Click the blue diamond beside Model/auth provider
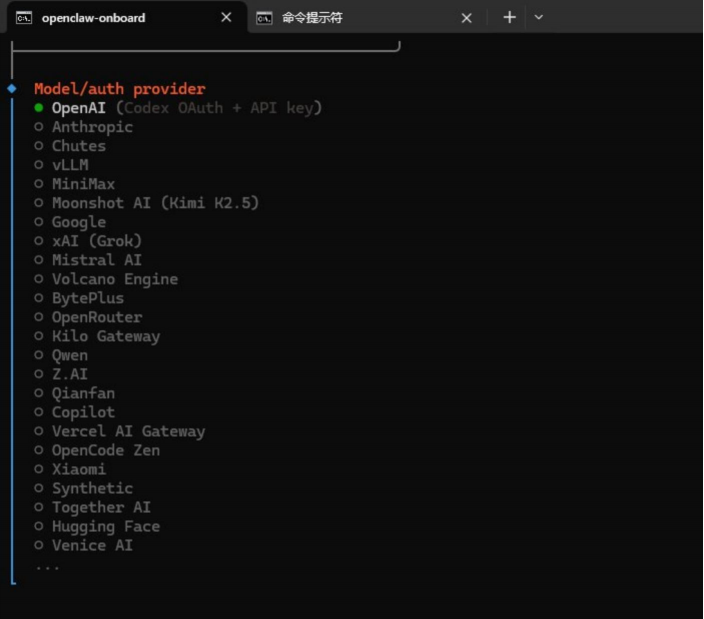 click(12, 89)
